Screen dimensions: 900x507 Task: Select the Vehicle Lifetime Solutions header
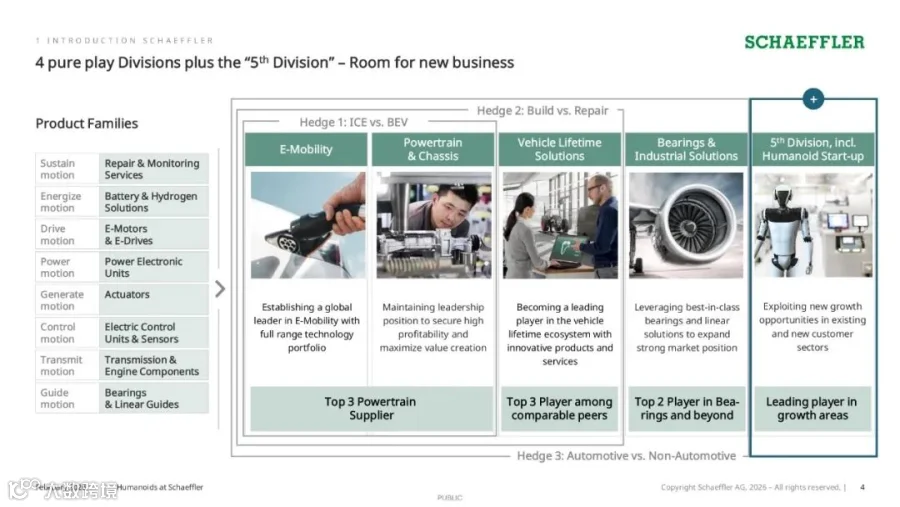(x=560, y=149)
